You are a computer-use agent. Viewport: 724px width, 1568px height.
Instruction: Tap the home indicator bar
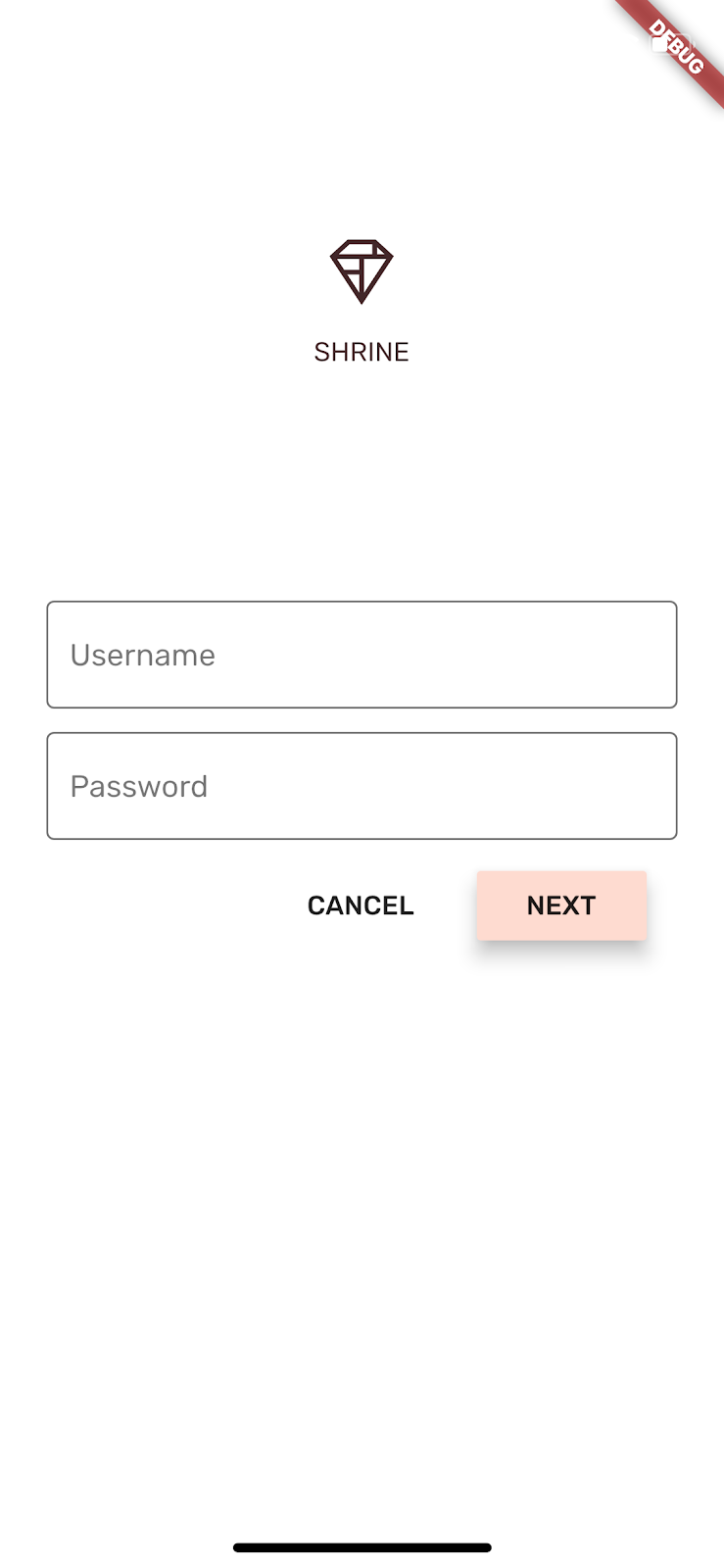[x=362, y=1547]
